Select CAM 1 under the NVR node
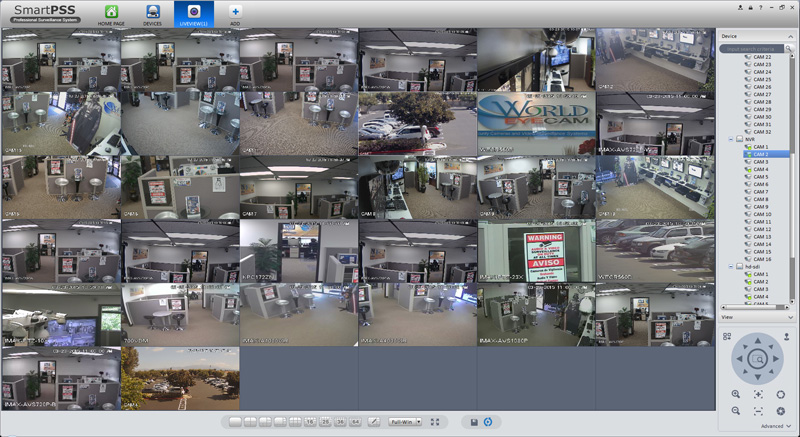 pos(760,147)
